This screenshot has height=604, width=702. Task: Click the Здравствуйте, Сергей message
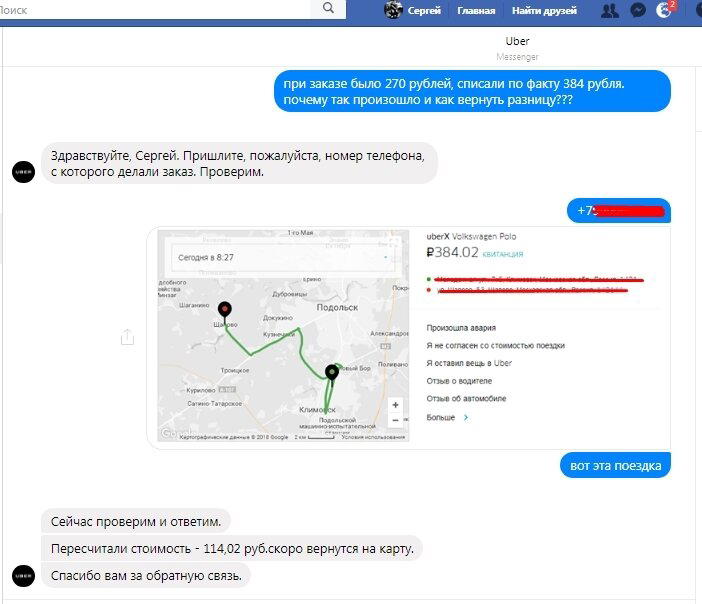point(239,163)
